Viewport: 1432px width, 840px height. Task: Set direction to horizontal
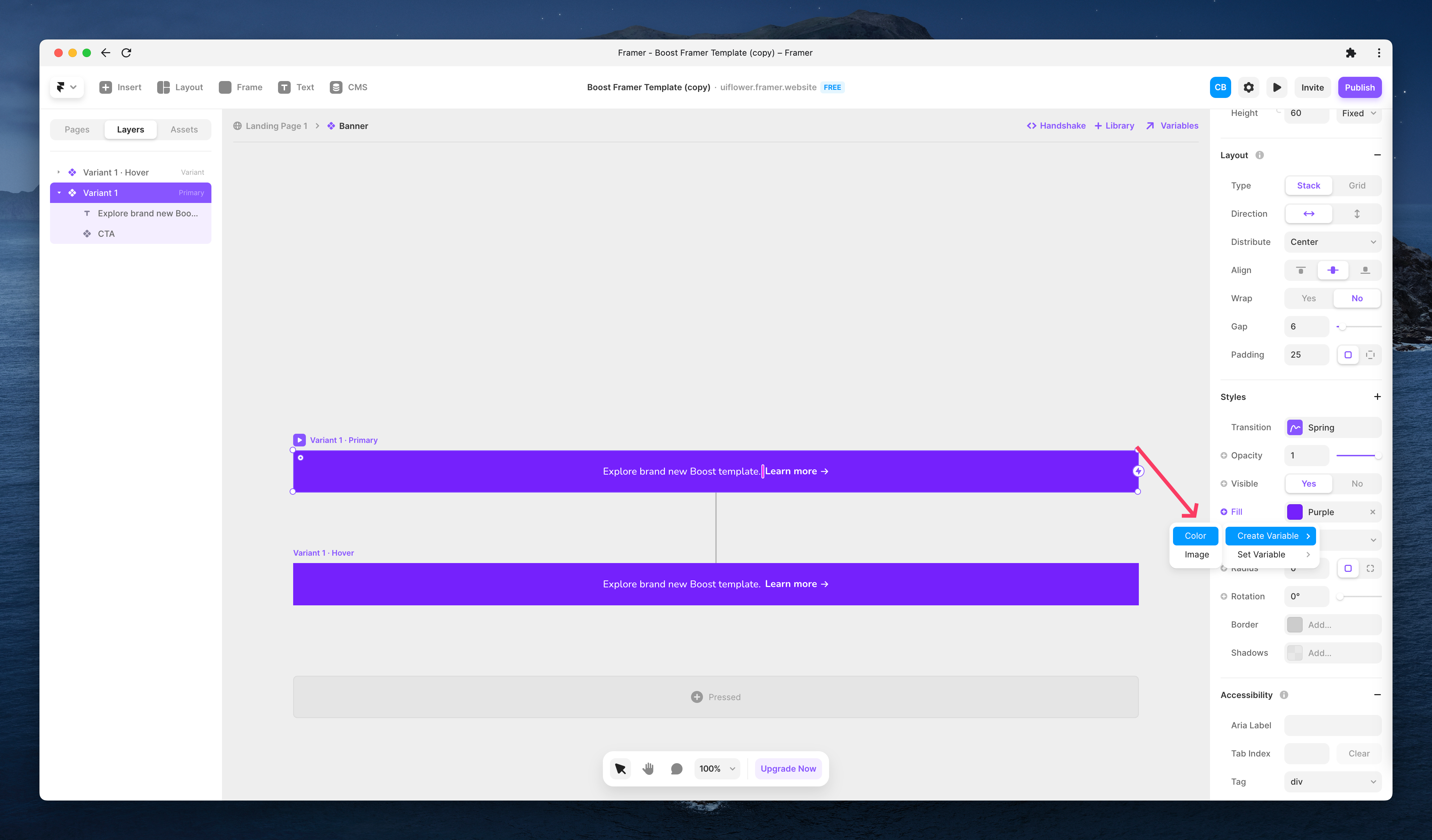[1308, 214]
